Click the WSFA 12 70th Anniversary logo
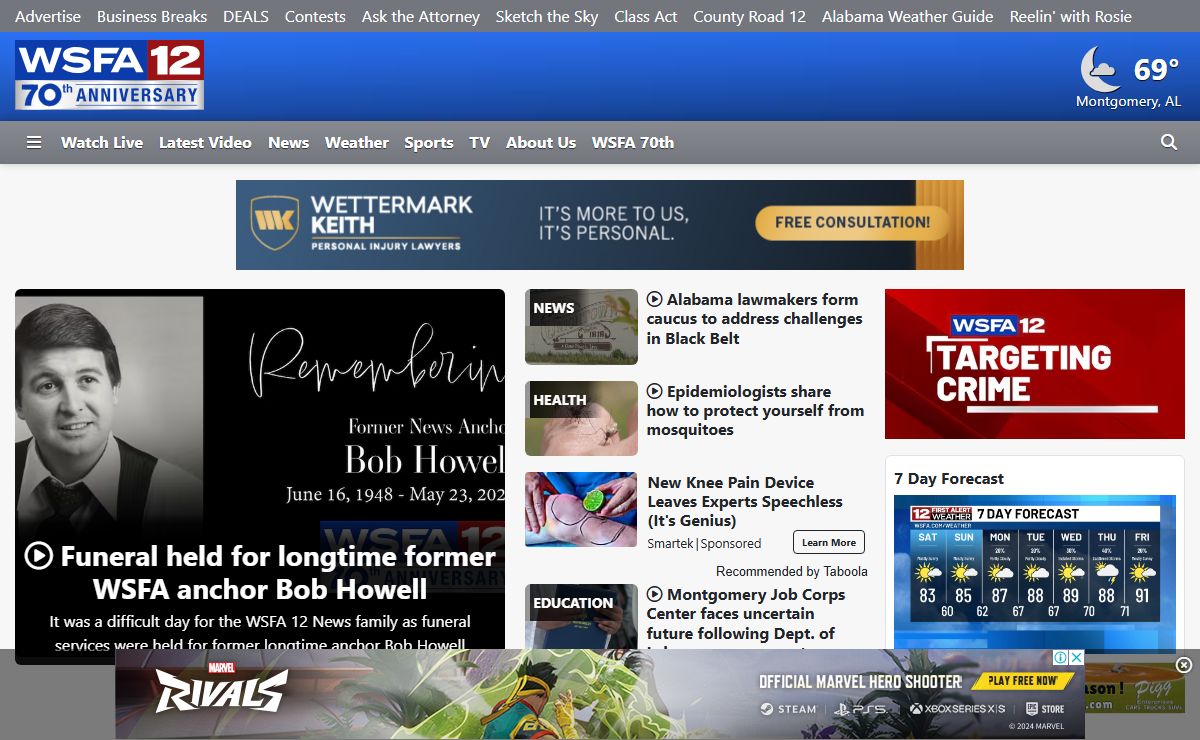 tap(110, 75)
